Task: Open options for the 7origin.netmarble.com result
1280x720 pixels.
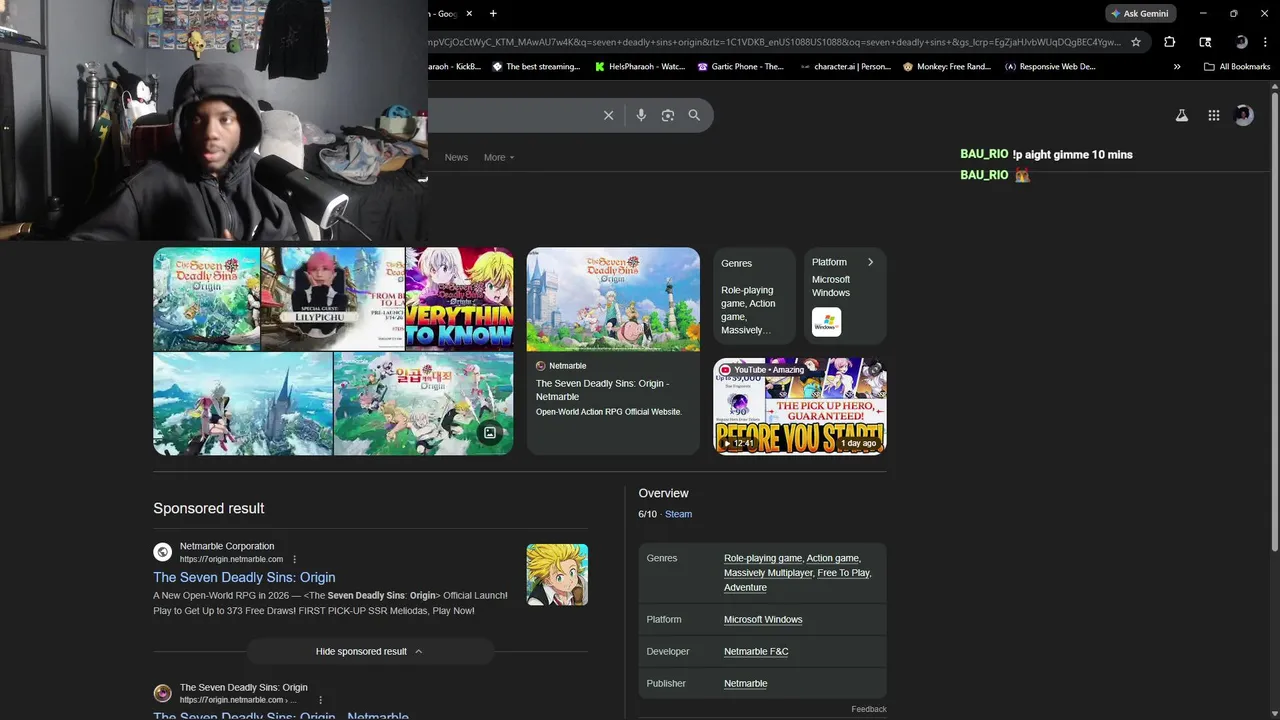Action: (321, 700)
